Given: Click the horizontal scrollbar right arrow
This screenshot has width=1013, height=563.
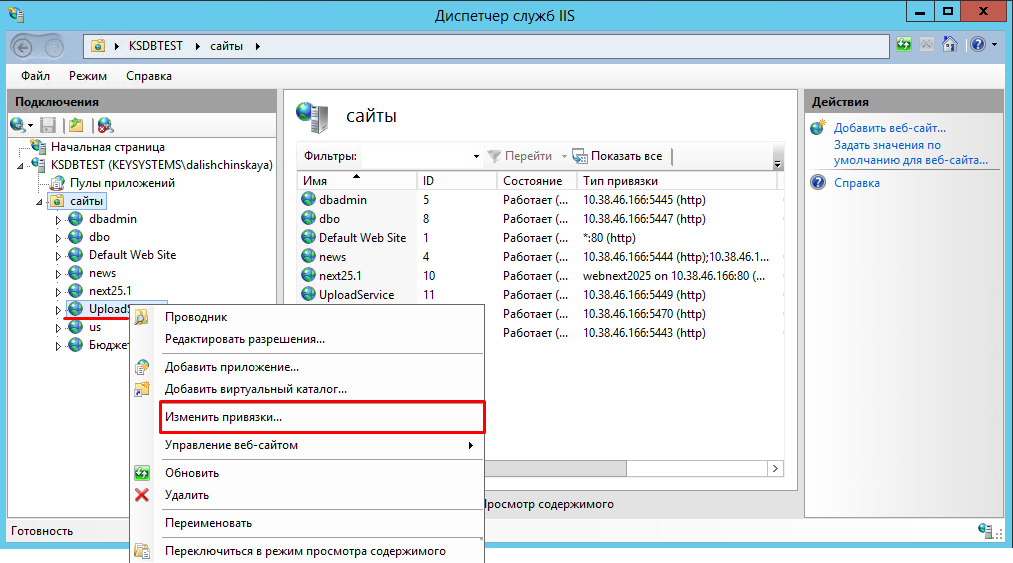Looking at the screenshot, I should tap(775, 469).
